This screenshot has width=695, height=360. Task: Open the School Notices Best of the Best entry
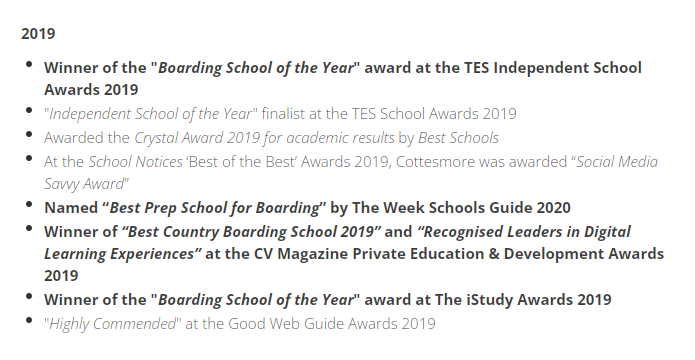(351, 172)
